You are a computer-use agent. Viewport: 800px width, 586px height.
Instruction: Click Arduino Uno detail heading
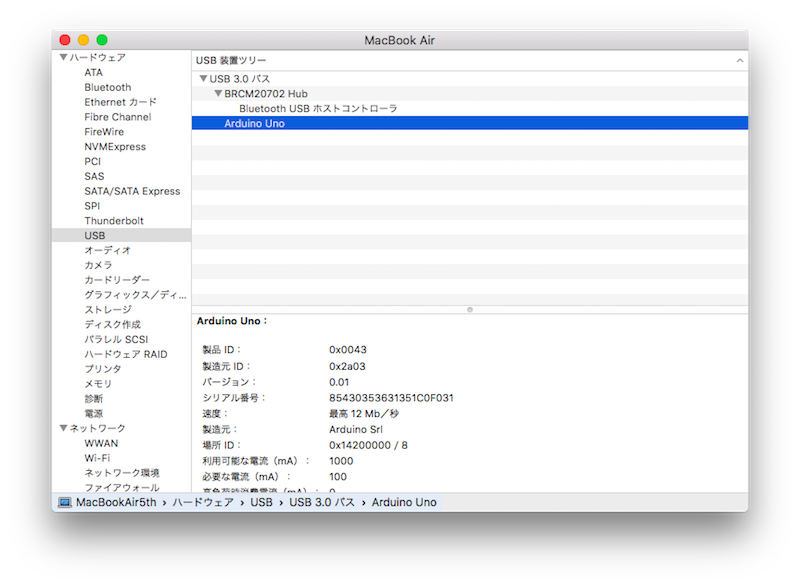(232, 321)
